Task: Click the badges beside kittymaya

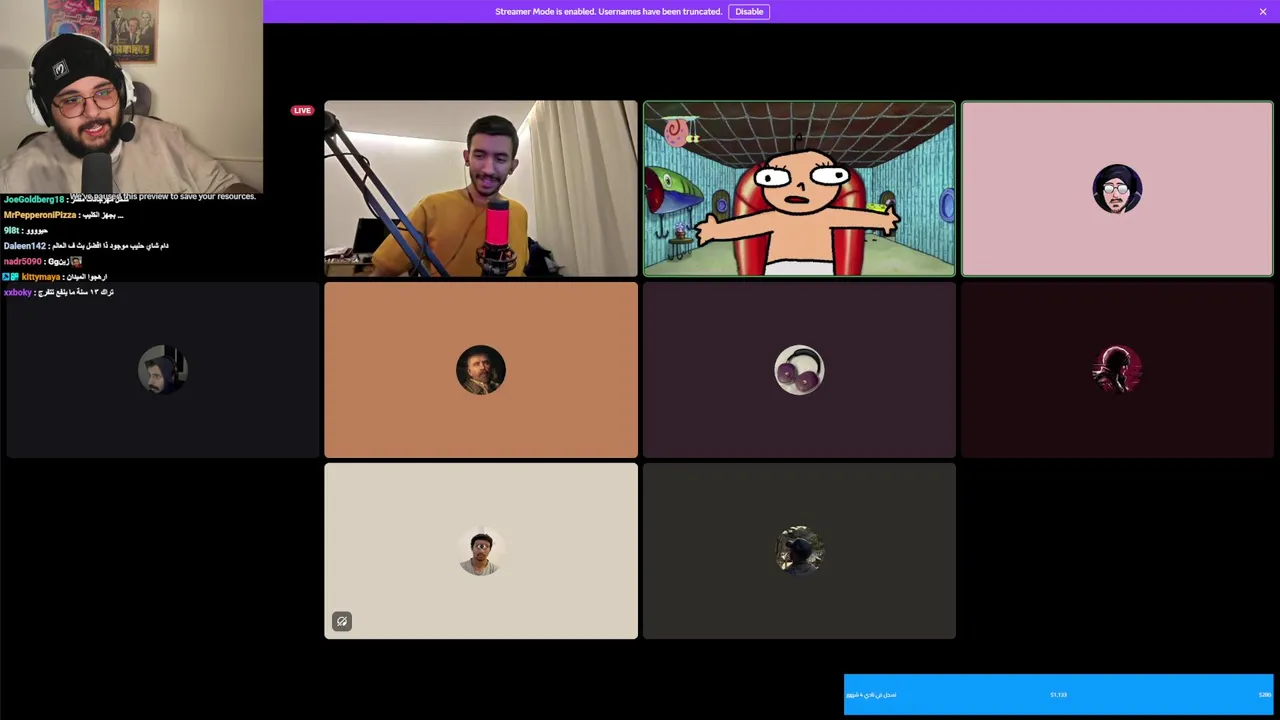Action: tap(11, 277)
